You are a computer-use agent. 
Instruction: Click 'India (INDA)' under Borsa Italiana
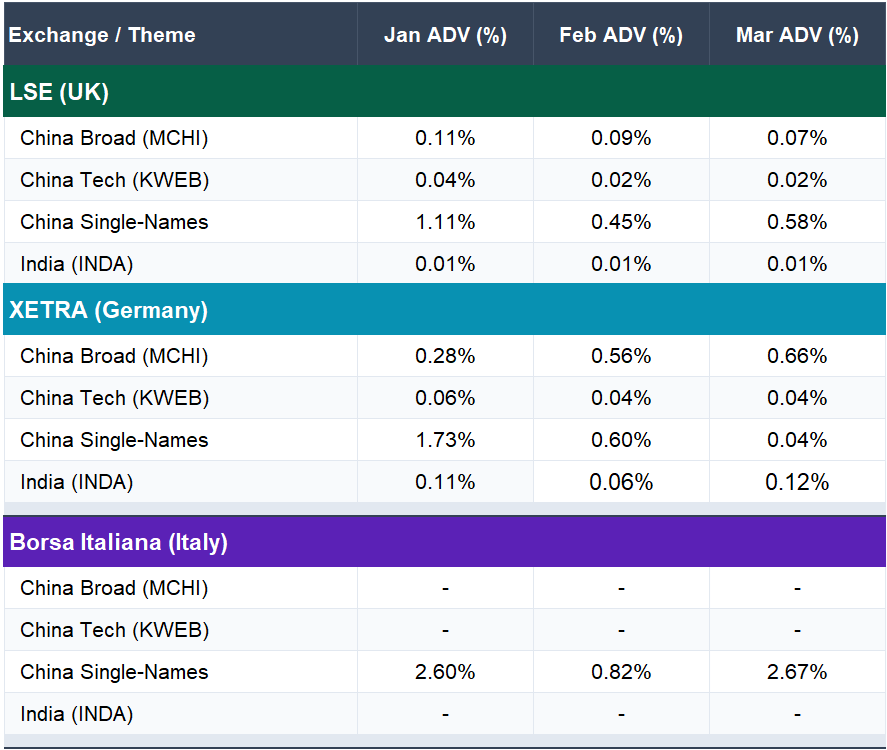(77, 714)
